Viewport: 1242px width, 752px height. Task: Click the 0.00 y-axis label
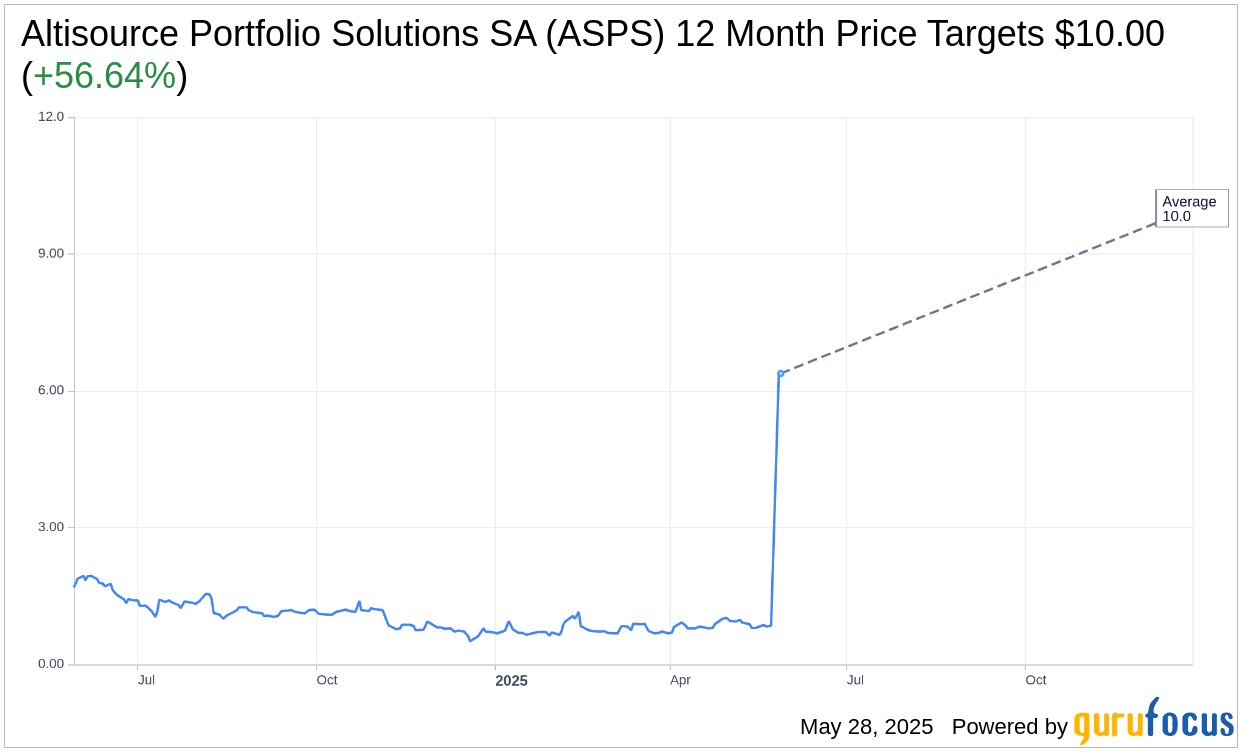coord(51,664)
